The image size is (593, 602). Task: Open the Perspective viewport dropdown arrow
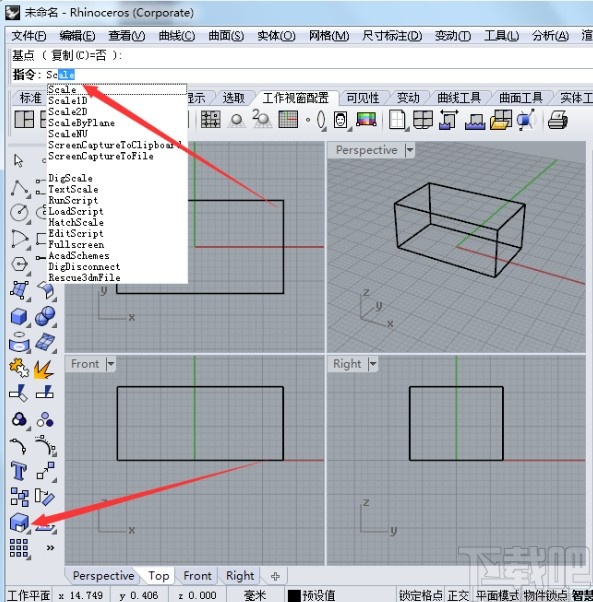pos(410,150)
